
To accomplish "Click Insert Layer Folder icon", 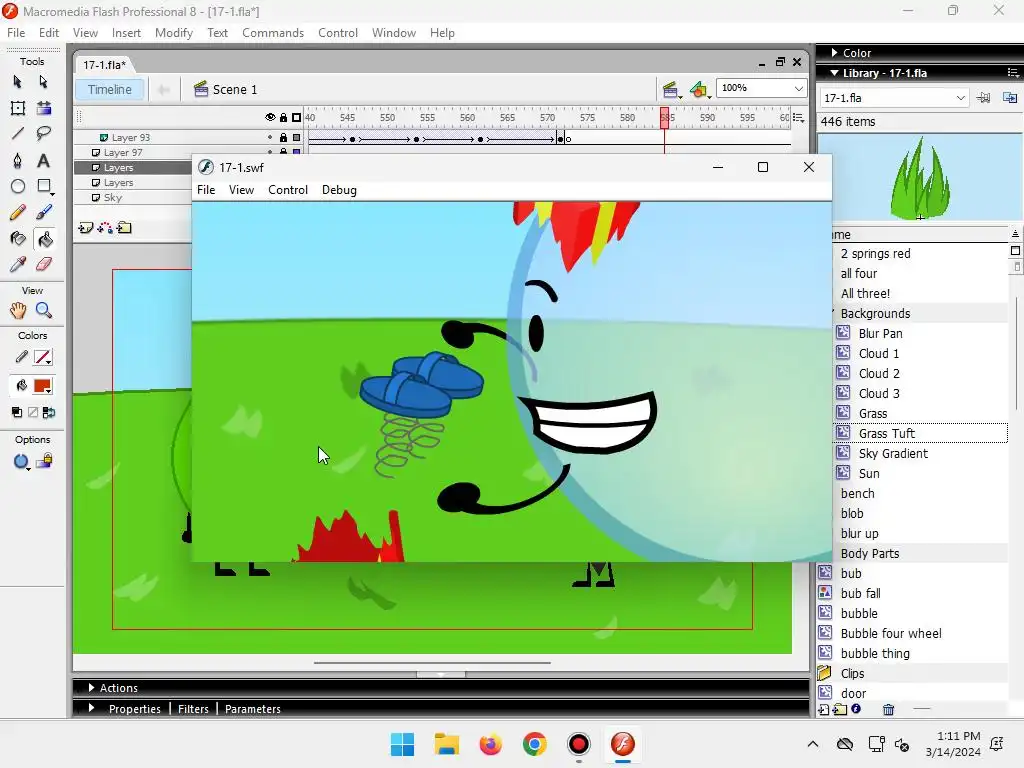I will pos(124,228).
